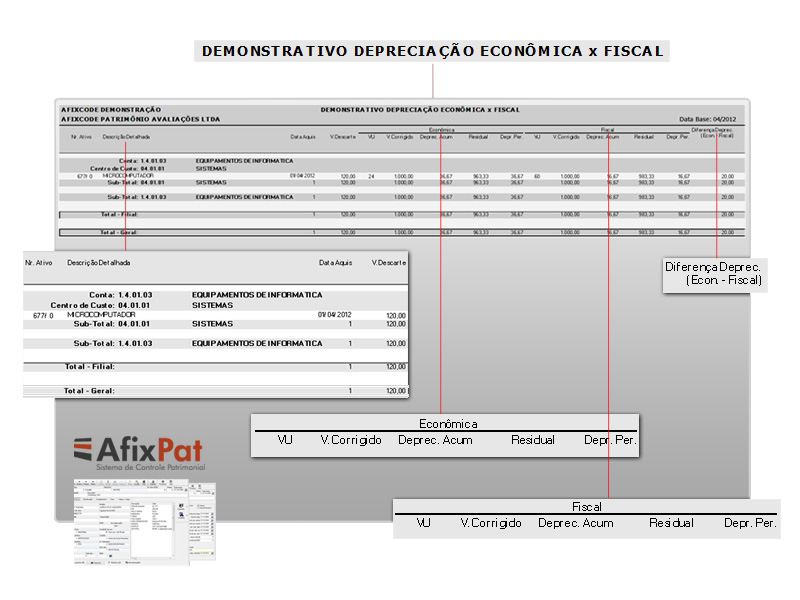Click 'Deprec. Acum' under the enlarged Econômica callout
This screenshot has width=800, height=600.
[x=435, y=440]
